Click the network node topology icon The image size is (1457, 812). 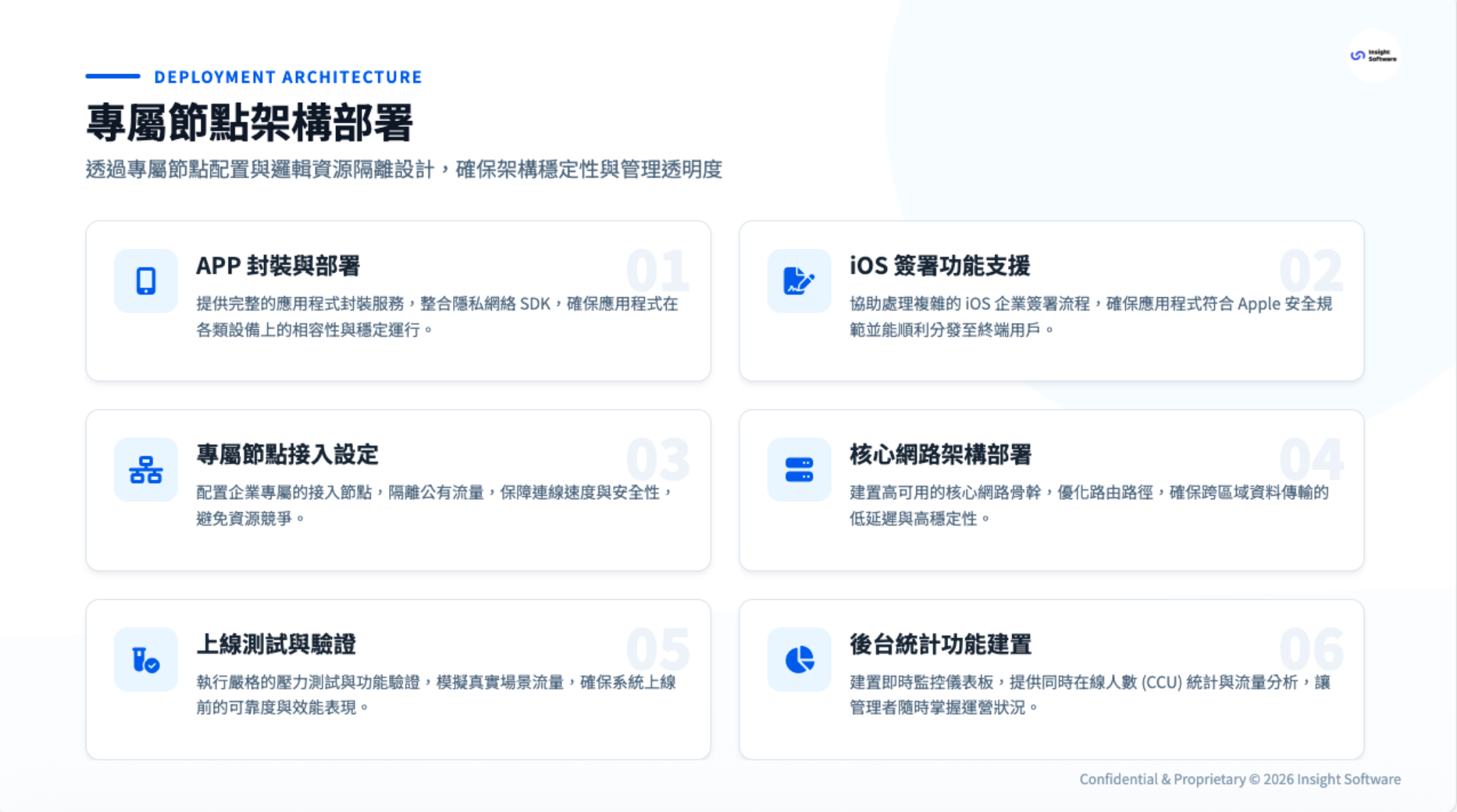coord(146,470)
